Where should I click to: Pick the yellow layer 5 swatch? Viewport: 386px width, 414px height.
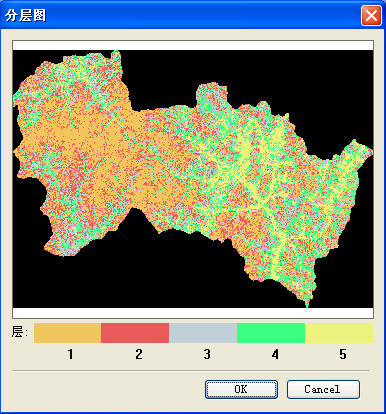point(339,333)
